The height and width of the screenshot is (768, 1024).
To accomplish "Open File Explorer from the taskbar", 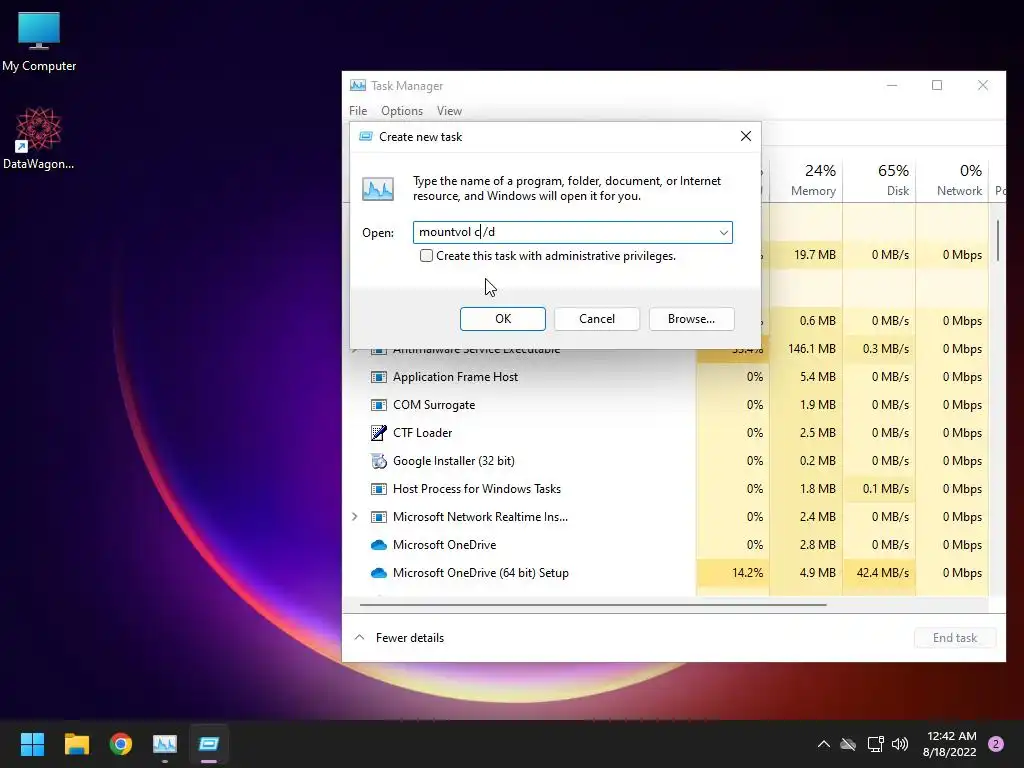I will (x=76, y=744).
